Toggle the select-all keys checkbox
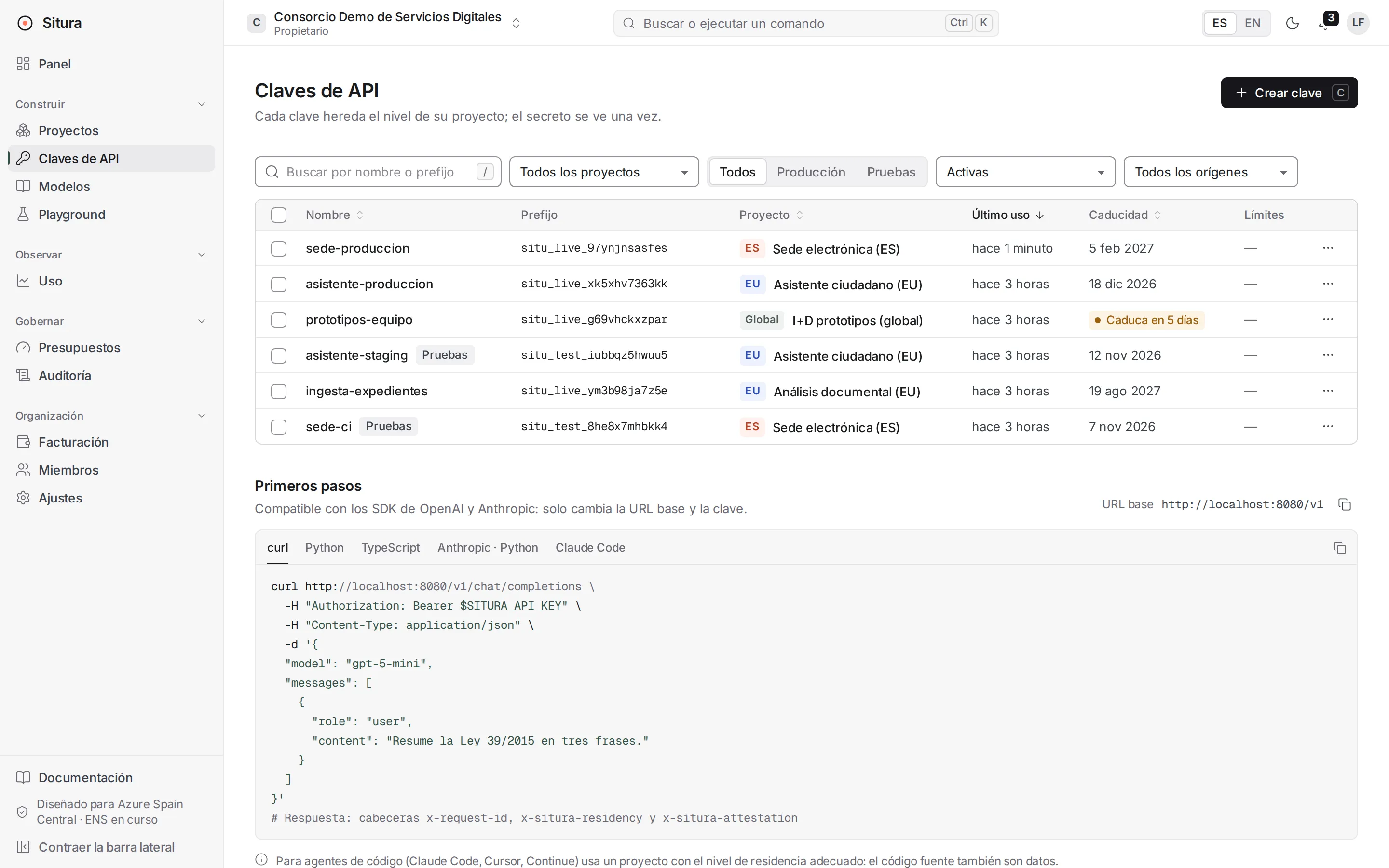 point(279,215)
